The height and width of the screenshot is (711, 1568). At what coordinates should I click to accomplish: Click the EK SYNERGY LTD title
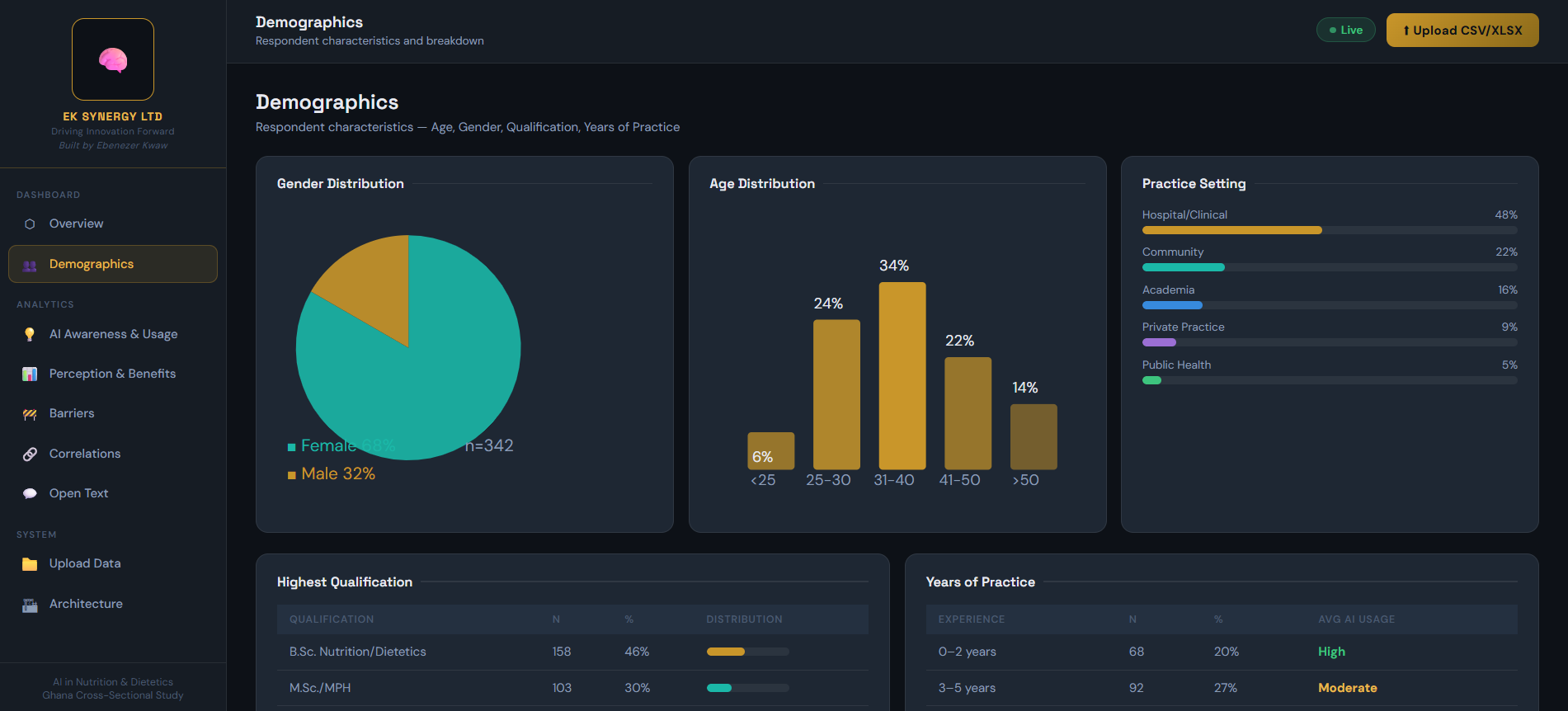[113, 116]
